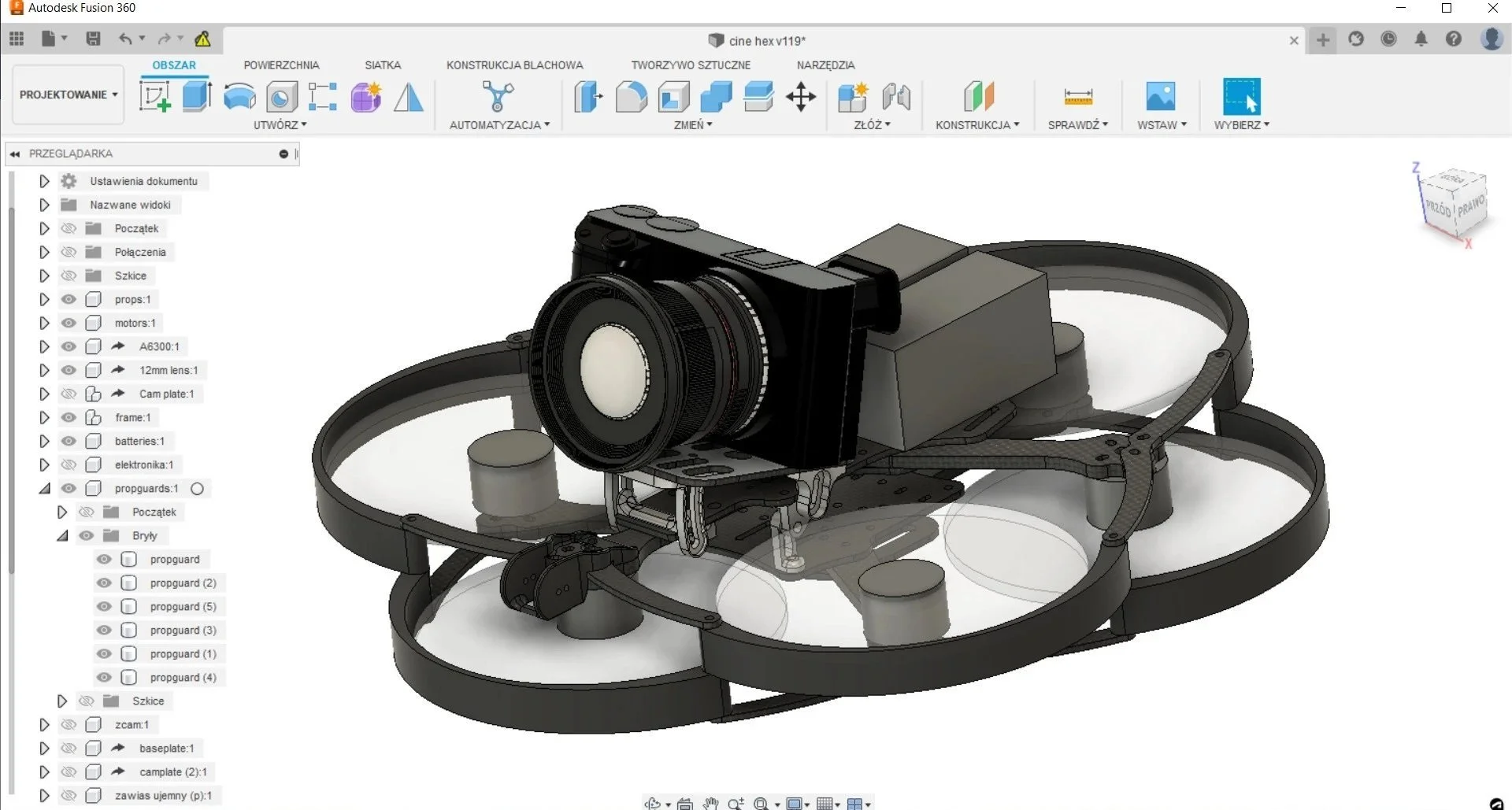Open the KONSTRUKCJA BLACHOWA tab
1512x810 pixels.
516,65
